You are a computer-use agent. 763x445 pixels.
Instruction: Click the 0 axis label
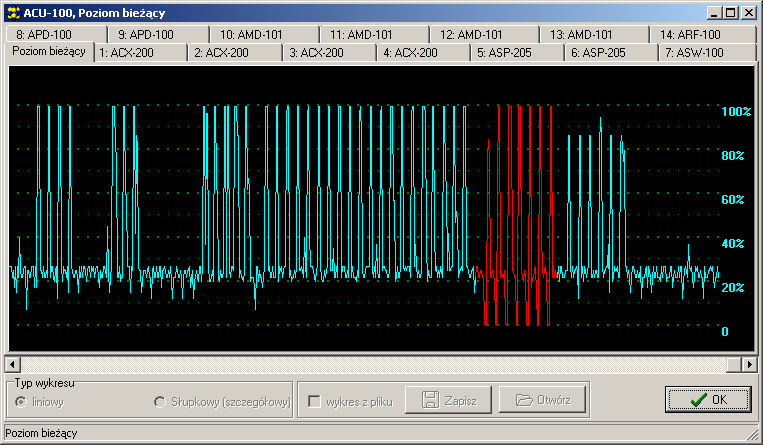(x=725, y=332)
